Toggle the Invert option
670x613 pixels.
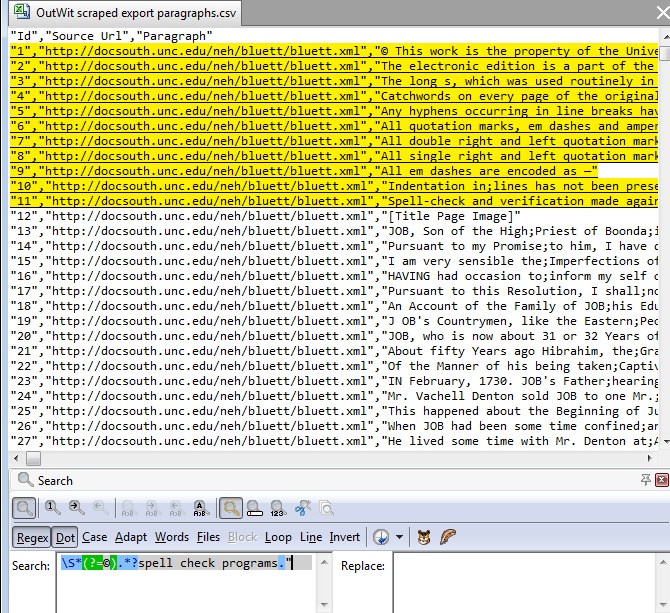344,537
